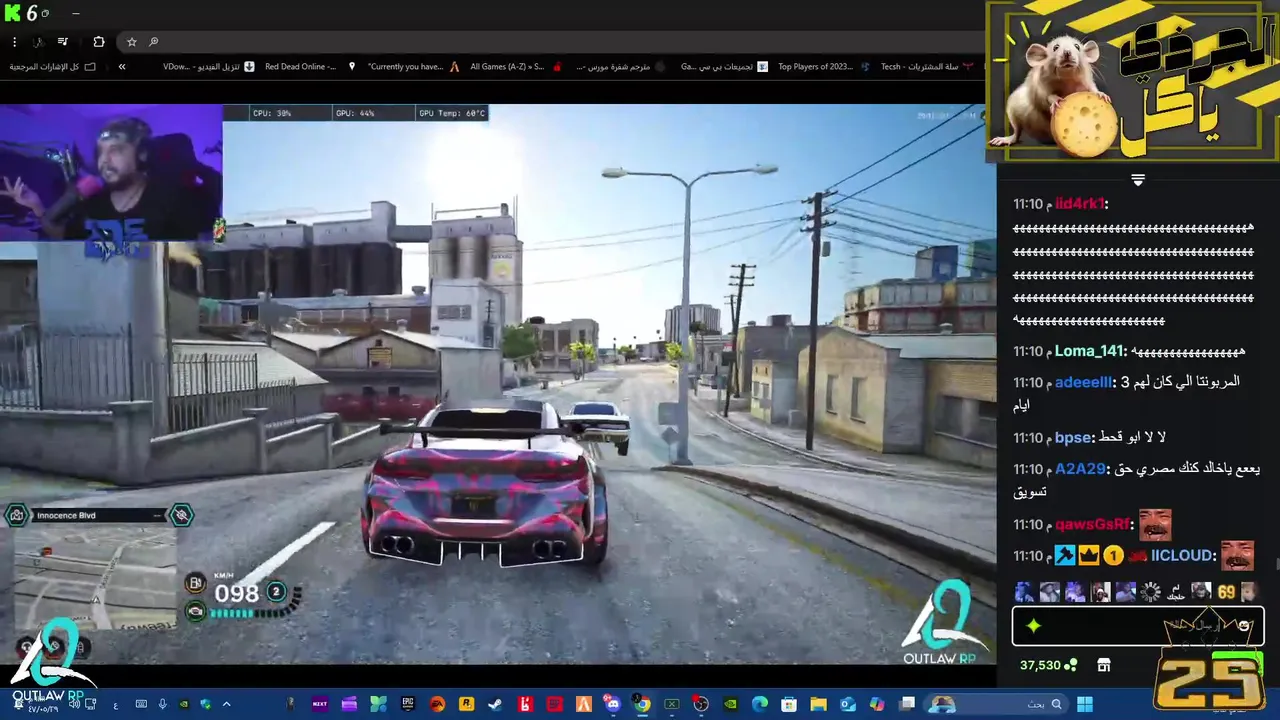Click username Loma_141 in chat
The image size is (1280, 720).
[1090, 351]
